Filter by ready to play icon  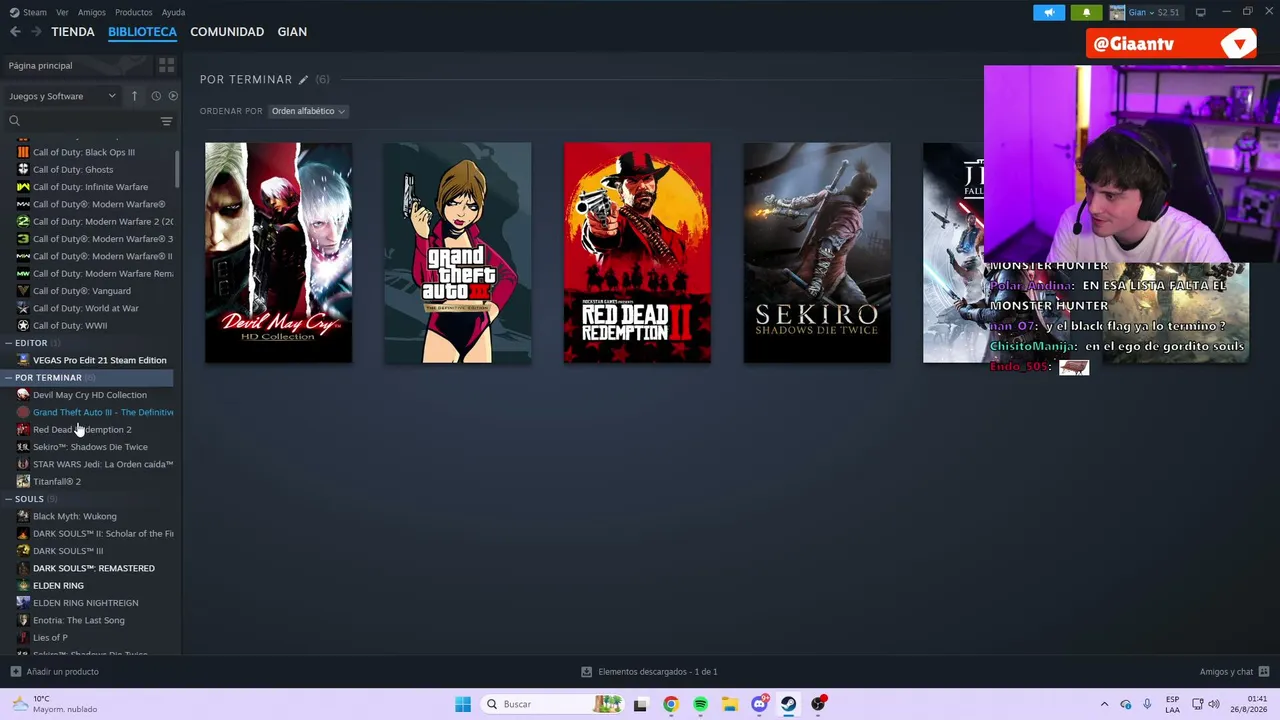(173, 96)
